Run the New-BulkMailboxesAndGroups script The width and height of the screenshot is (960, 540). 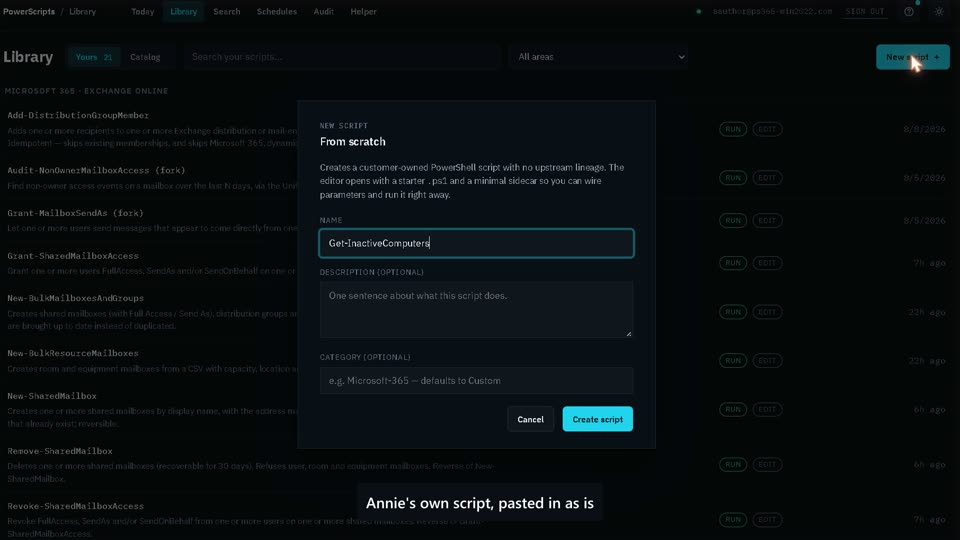[x=733, y=312]
